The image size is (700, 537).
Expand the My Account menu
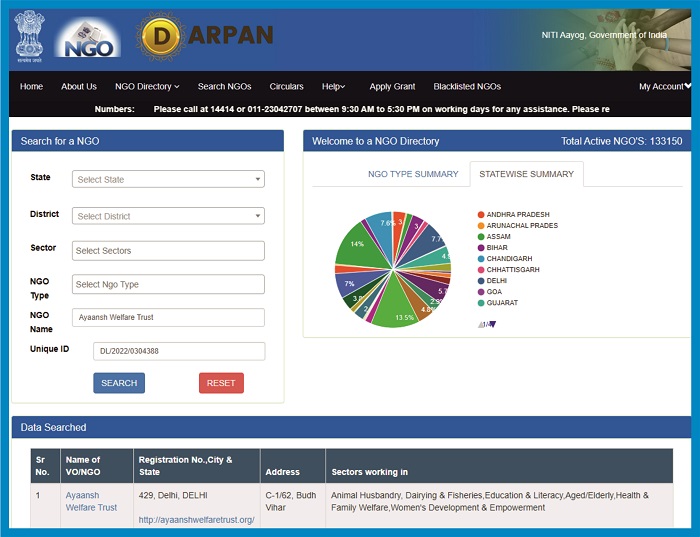point(665,87)
